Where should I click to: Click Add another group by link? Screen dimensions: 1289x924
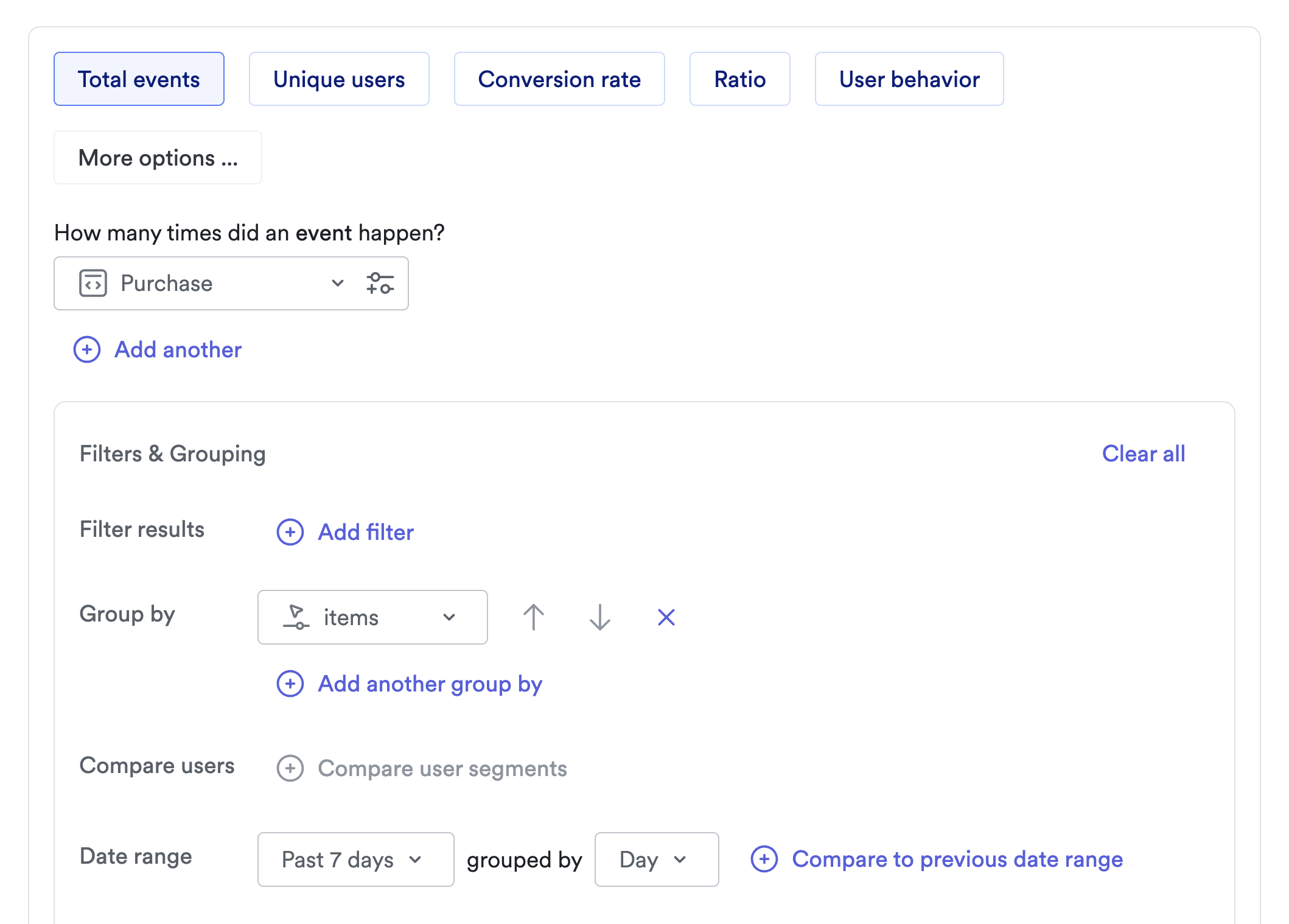point(430,684)
